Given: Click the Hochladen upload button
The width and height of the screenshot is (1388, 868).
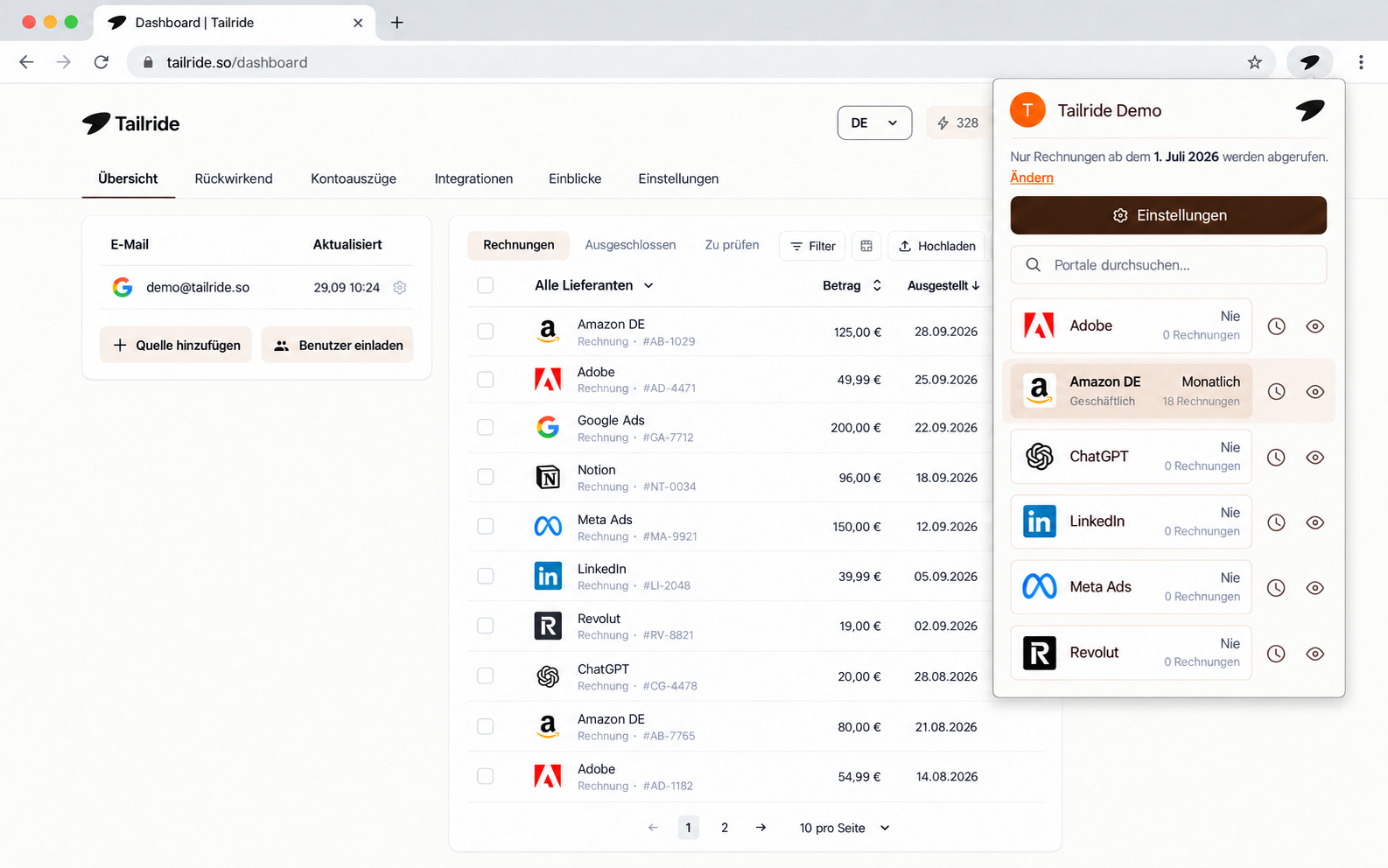Looking at the screenshot, I should 936,246.
